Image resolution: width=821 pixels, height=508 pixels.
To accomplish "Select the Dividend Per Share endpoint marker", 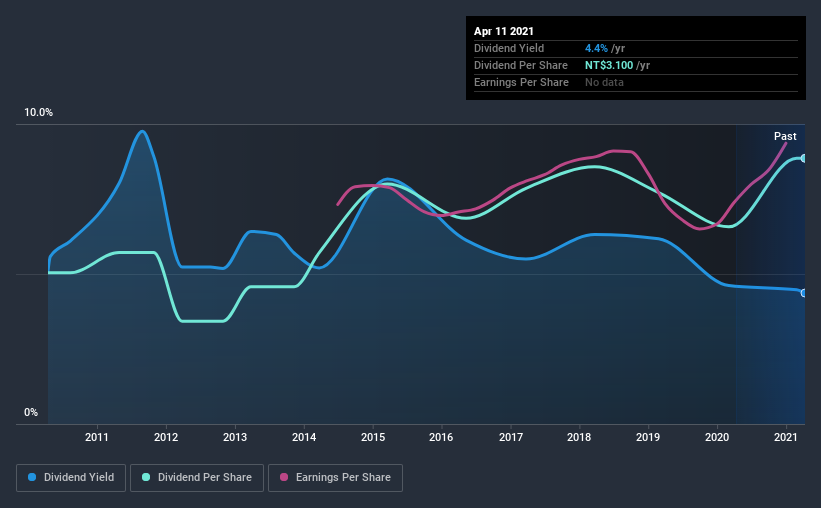I will 803,158.
